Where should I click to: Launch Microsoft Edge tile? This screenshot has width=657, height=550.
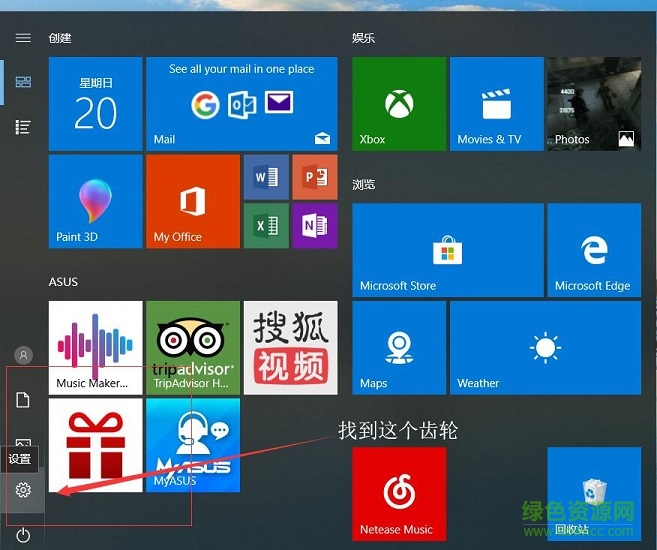tap(594, 250)
